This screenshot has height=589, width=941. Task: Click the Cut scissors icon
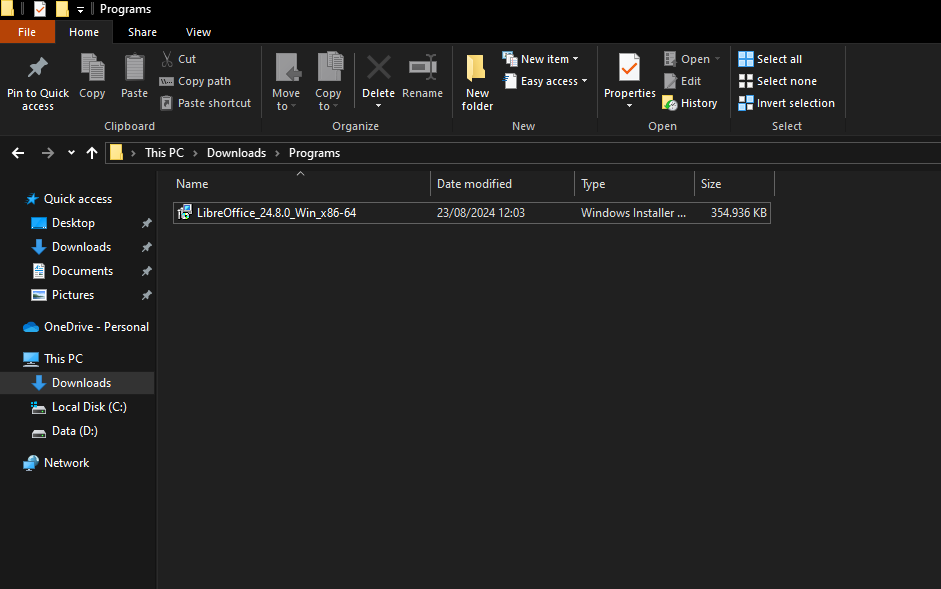pyautogui.click(x=167, y=59)
